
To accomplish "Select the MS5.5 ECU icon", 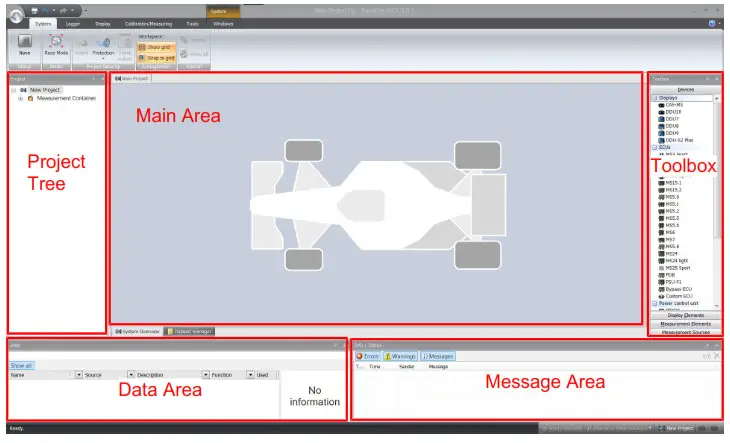I will coord(661,218).
